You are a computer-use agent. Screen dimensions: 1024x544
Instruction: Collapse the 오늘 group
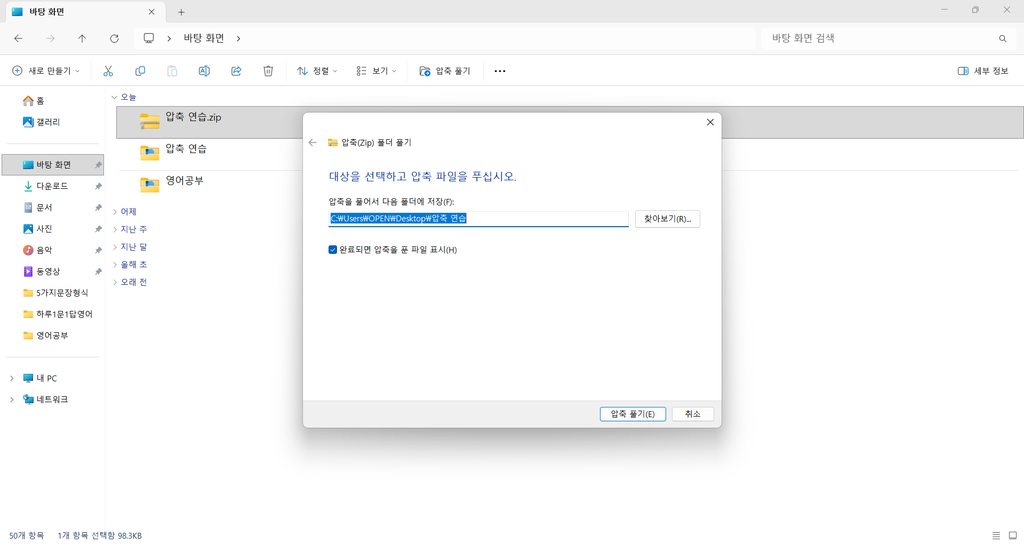[114, 97]
